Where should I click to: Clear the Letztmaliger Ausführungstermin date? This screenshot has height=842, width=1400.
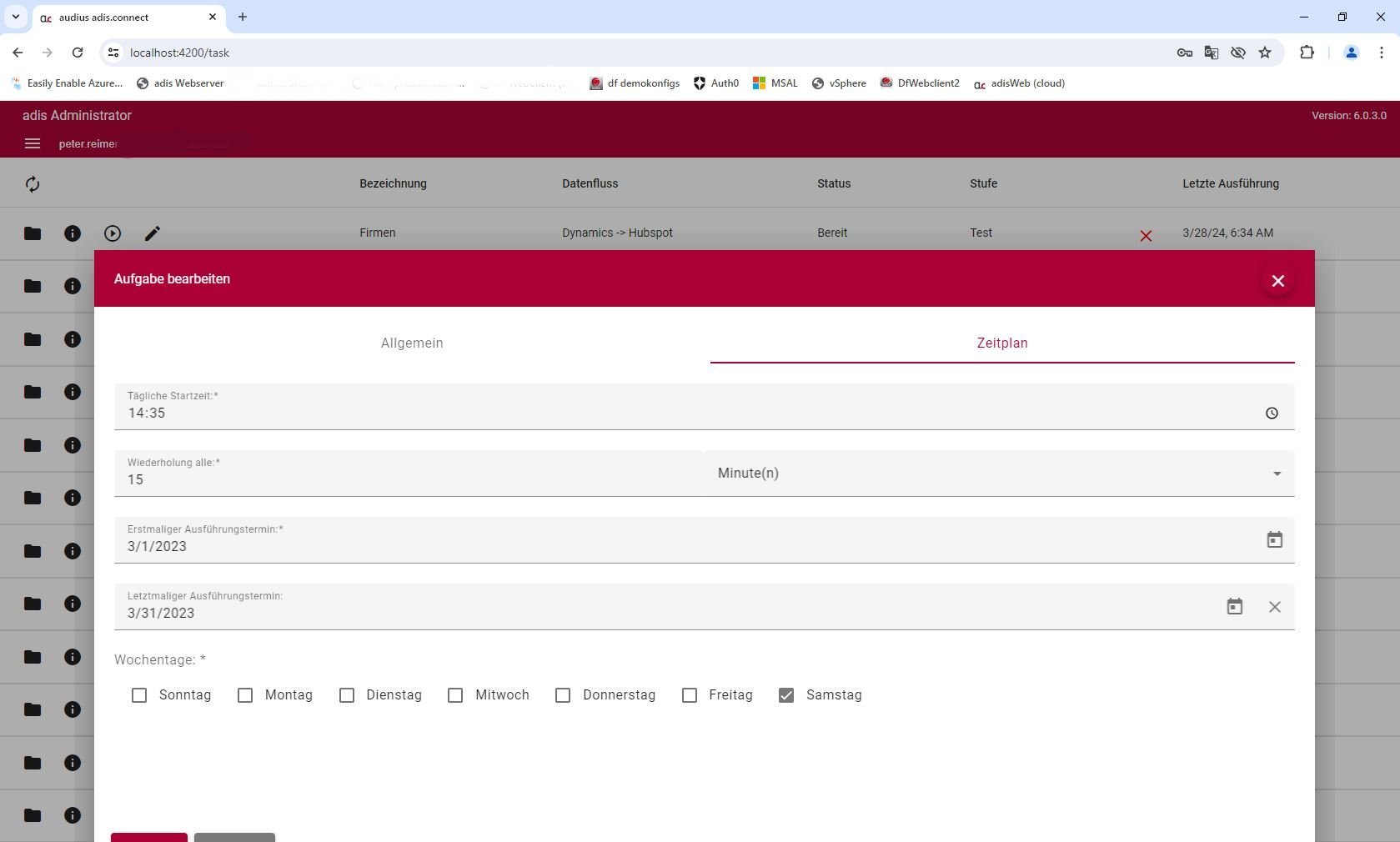(x=1274, y=607)
